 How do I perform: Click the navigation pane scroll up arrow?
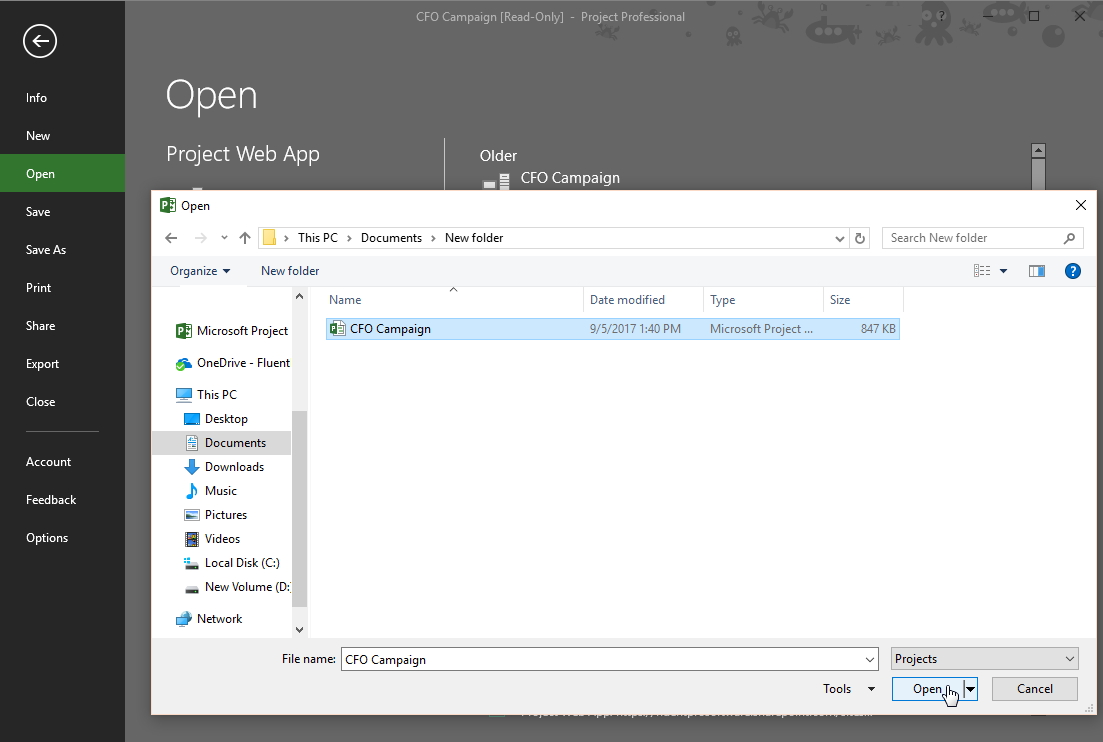(299, 296)
